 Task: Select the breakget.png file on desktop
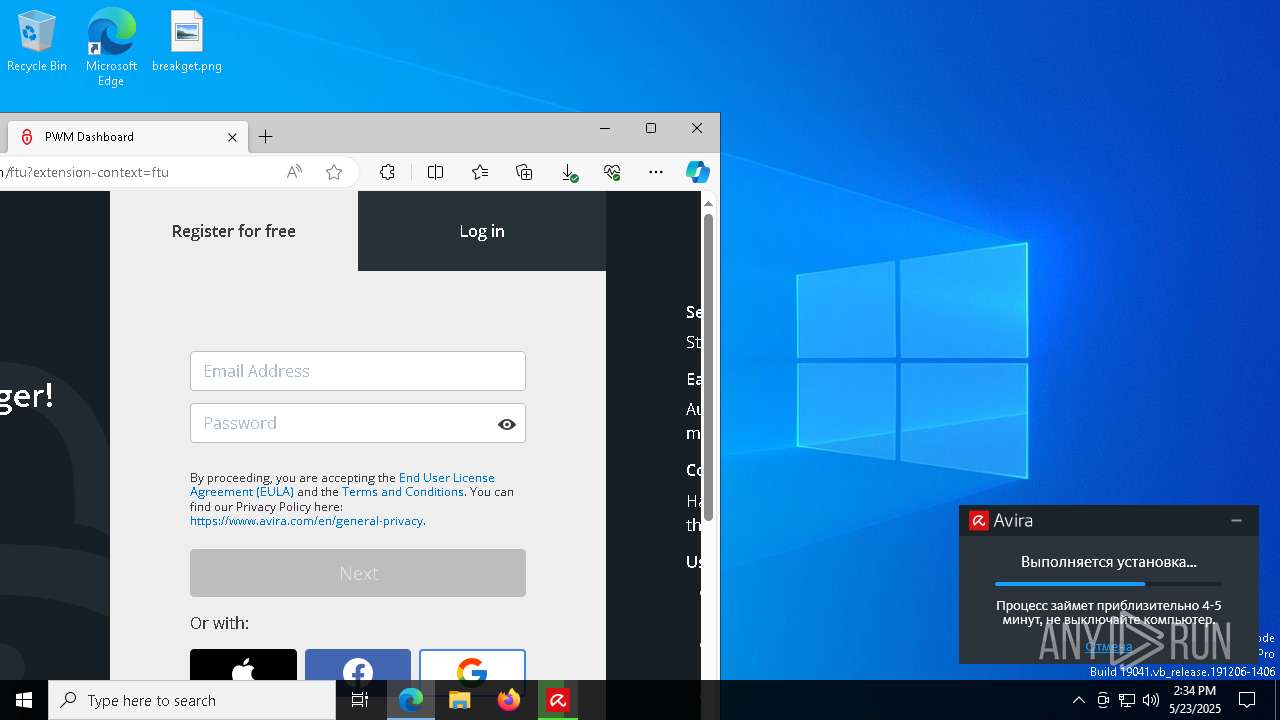187,41
